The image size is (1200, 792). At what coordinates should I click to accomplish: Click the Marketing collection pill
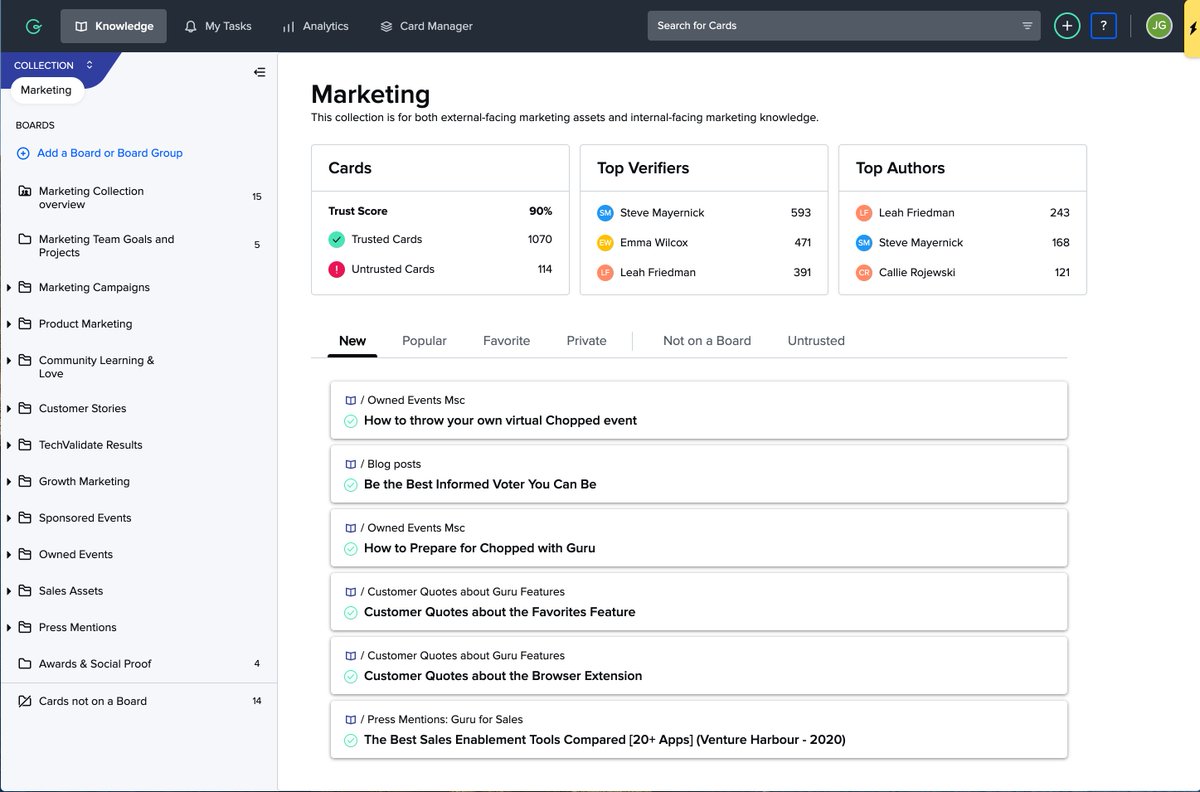pos(46,90)
